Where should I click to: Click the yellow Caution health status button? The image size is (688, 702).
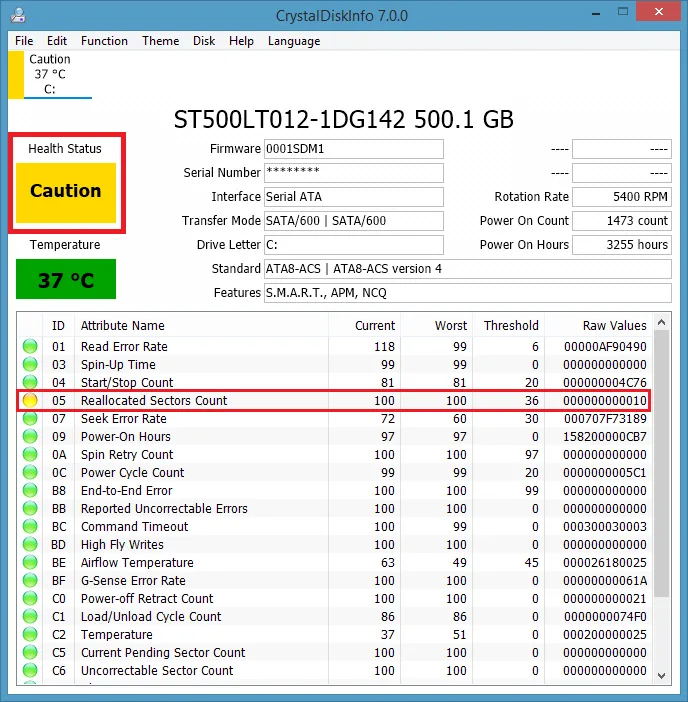(66, 192)
